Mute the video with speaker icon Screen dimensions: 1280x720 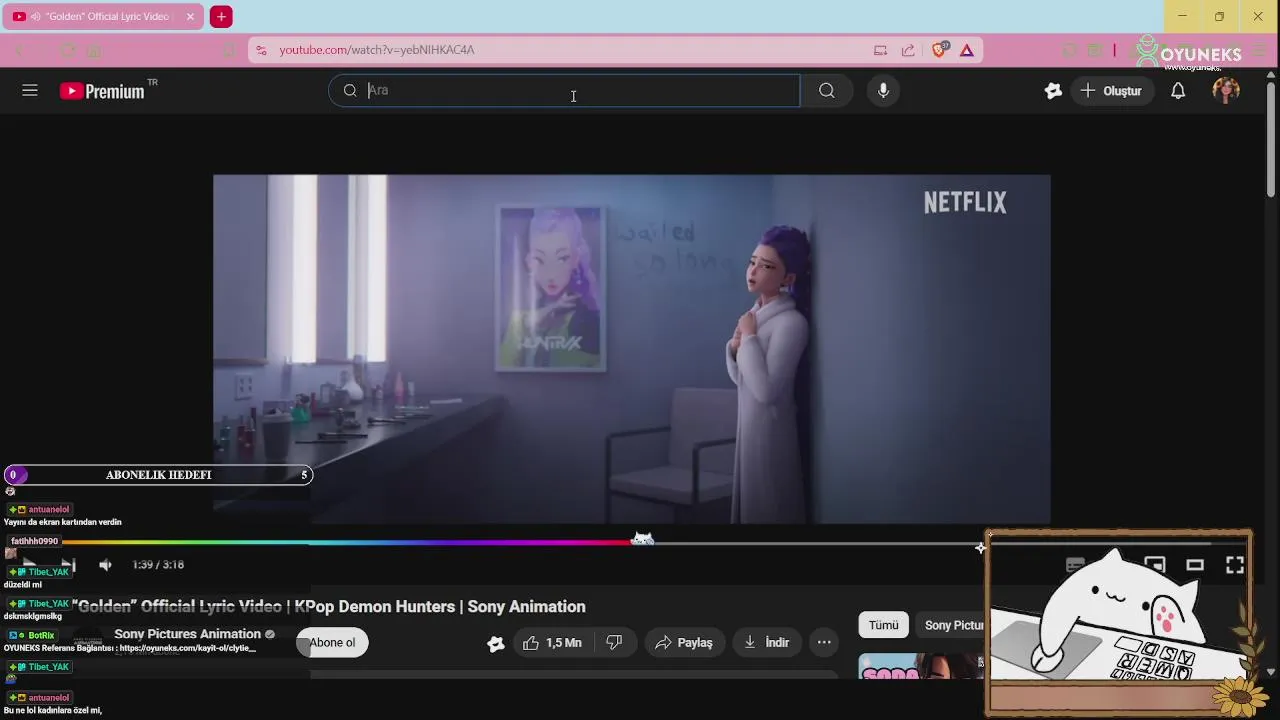pos(105,565)
